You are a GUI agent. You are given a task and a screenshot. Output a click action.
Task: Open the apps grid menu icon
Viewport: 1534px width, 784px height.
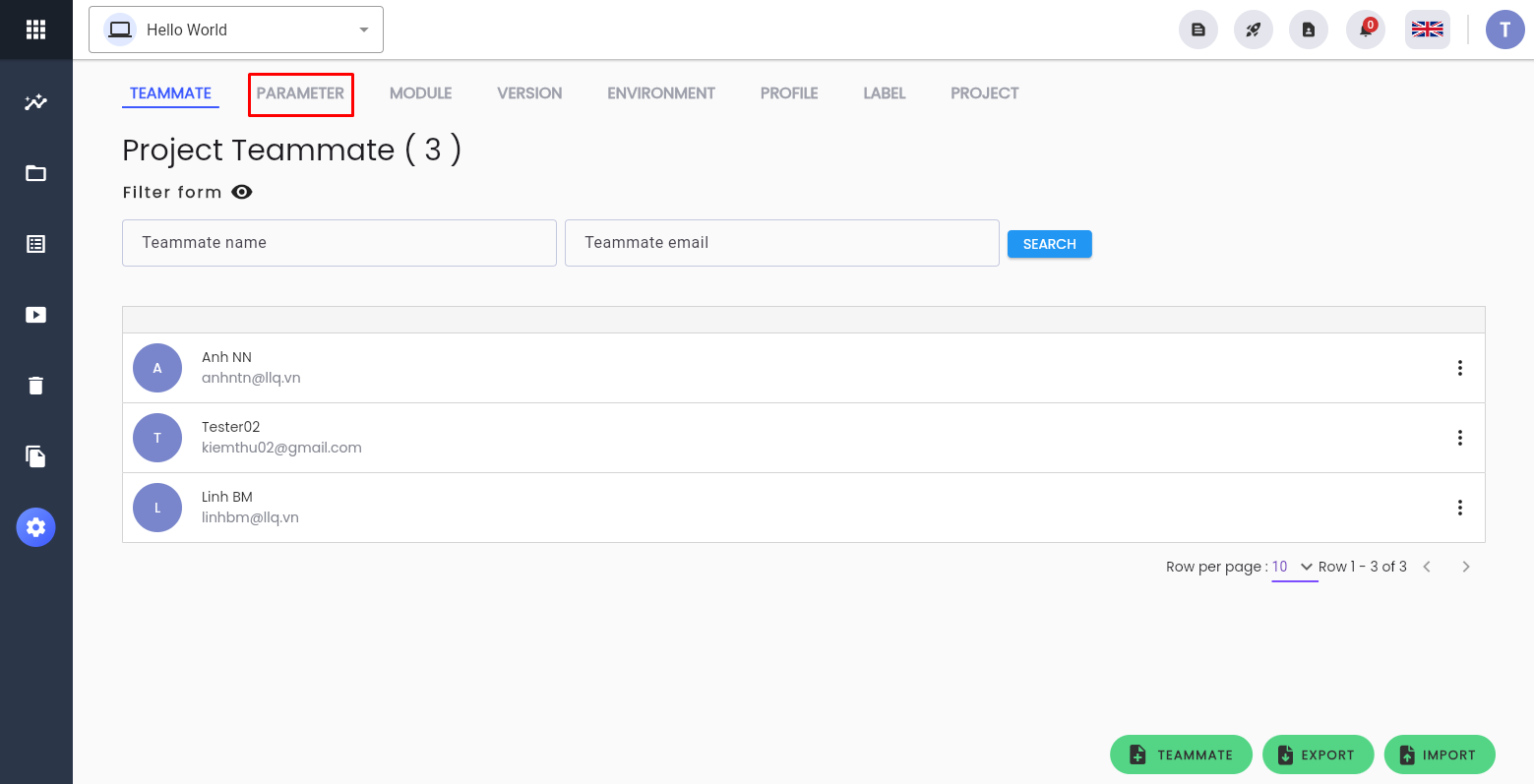tap(36, 30)
